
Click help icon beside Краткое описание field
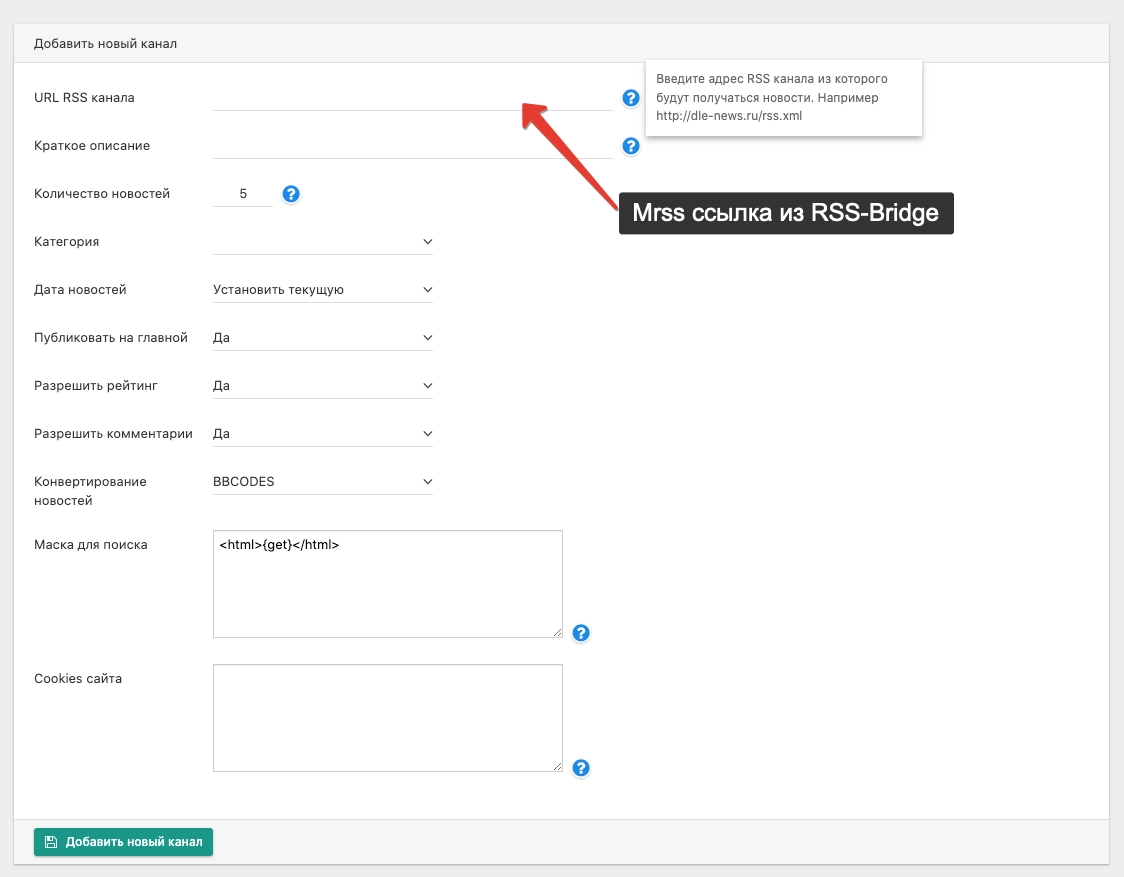pyautogui.click(x=631, y=146)
